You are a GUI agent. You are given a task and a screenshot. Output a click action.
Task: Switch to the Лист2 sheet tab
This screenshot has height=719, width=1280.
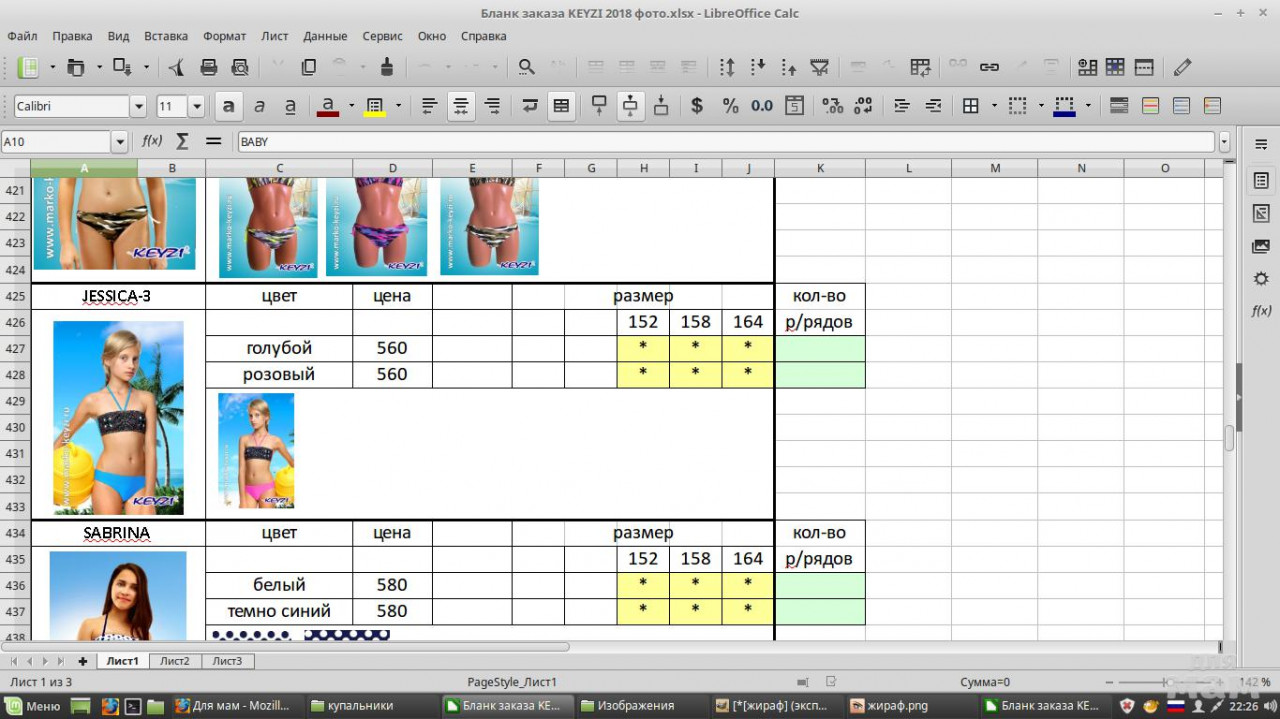pyautogui.click(x=175, y=661)
